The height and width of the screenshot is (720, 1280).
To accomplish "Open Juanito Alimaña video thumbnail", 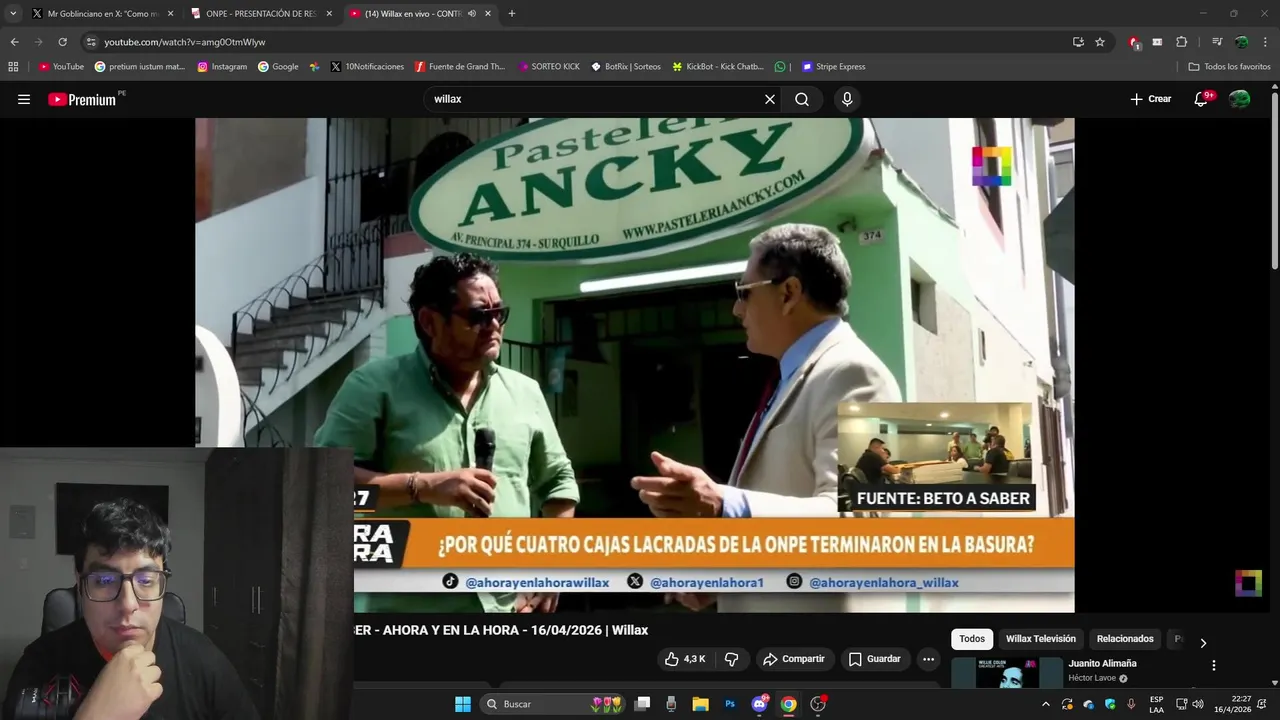I will [x=1007, y=673].
